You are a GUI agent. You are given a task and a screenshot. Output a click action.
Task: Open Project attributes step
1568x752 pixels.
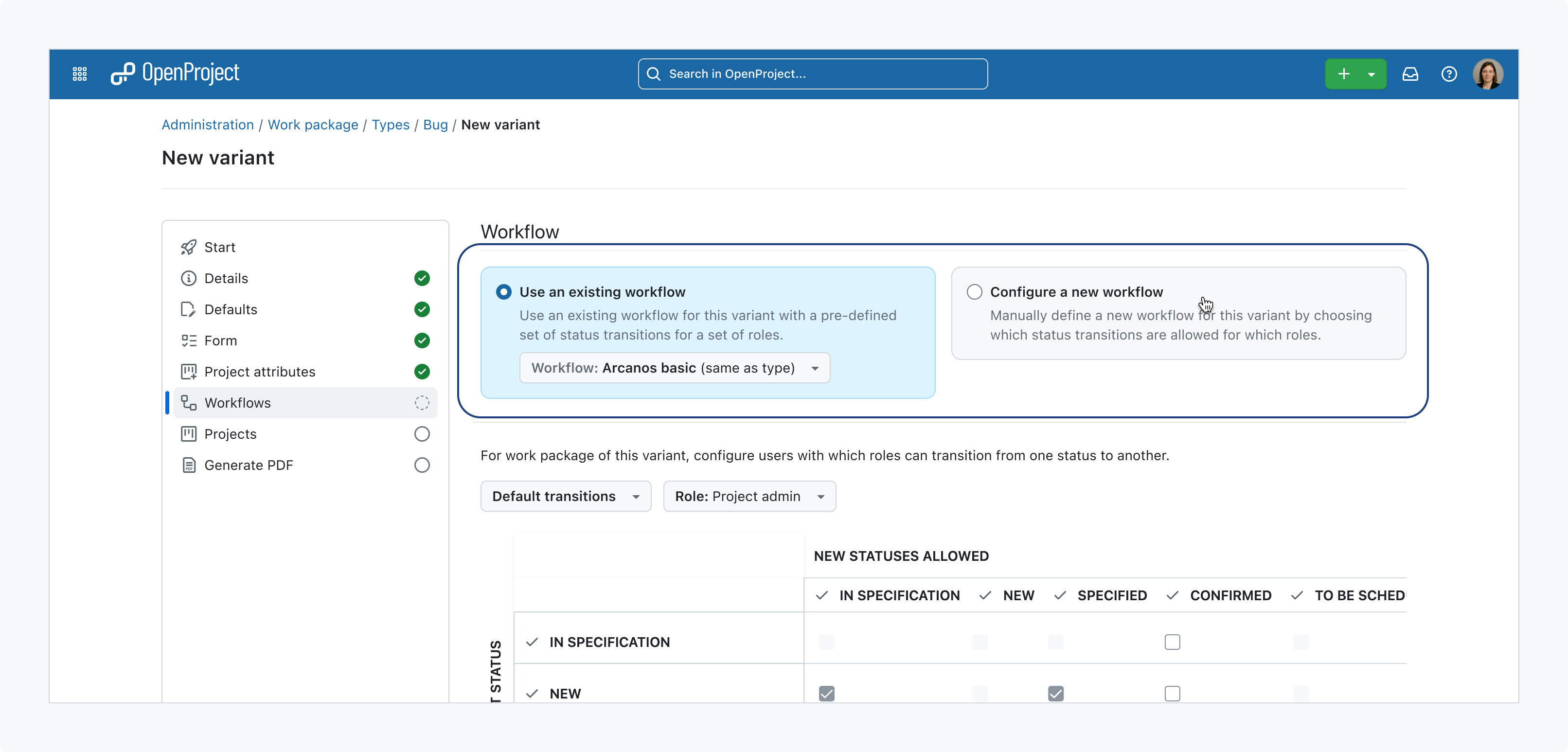(x=305, y=372)
